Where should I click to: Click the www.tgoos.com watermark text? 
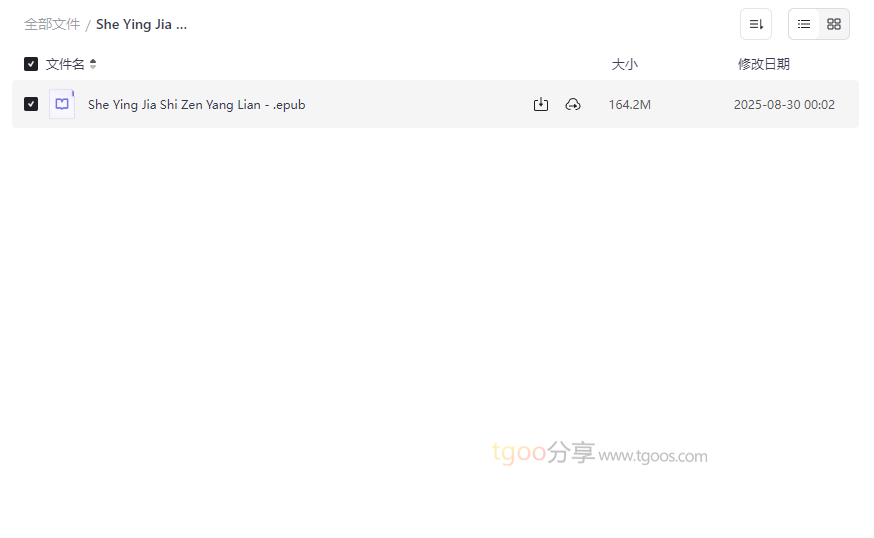point(653,456)
